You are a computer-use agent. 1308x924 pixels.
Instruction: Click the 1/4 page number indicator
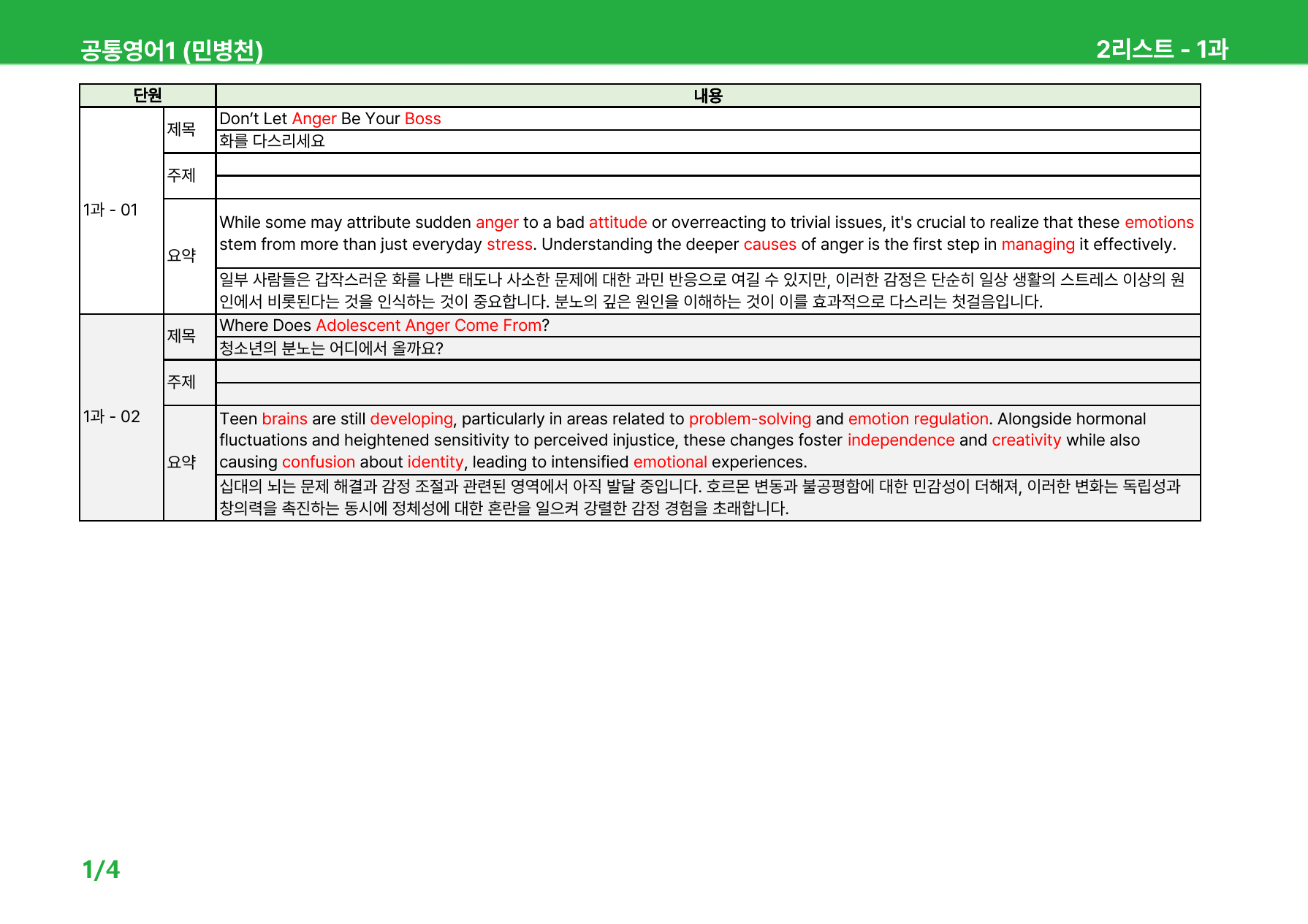[101, 869]
